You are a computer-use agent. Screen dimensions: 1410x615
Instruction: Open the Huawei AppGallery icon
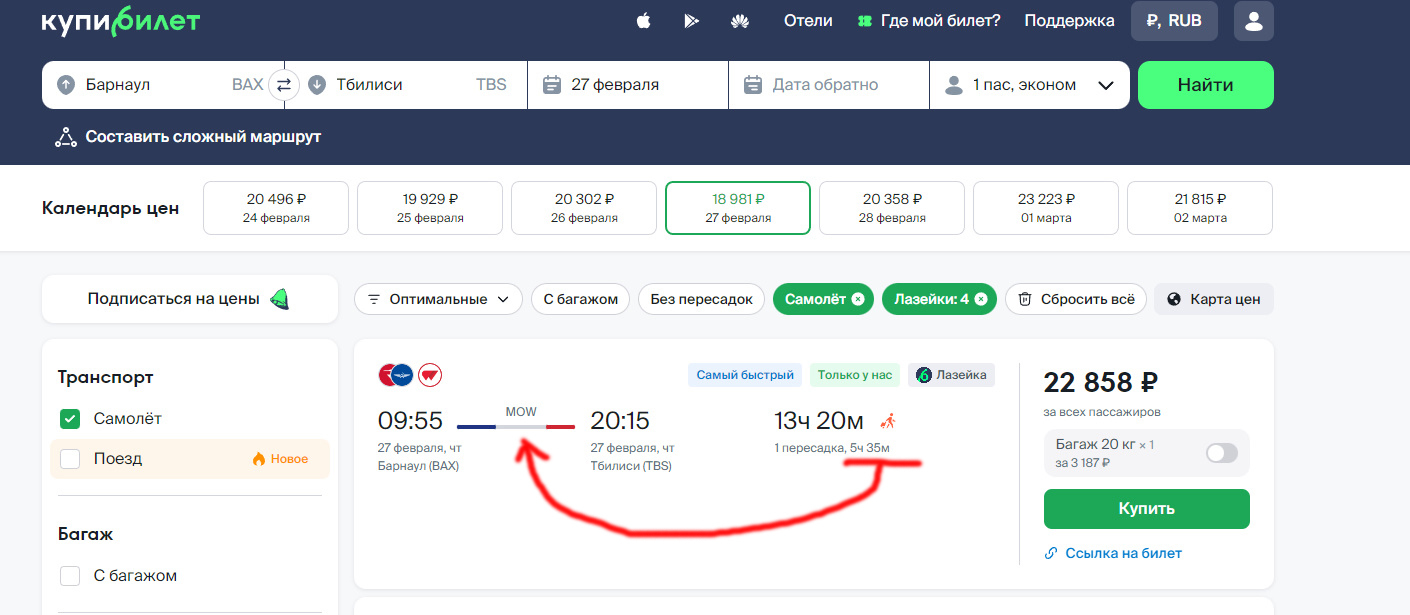pyautogui.click(x=740, y=20)
